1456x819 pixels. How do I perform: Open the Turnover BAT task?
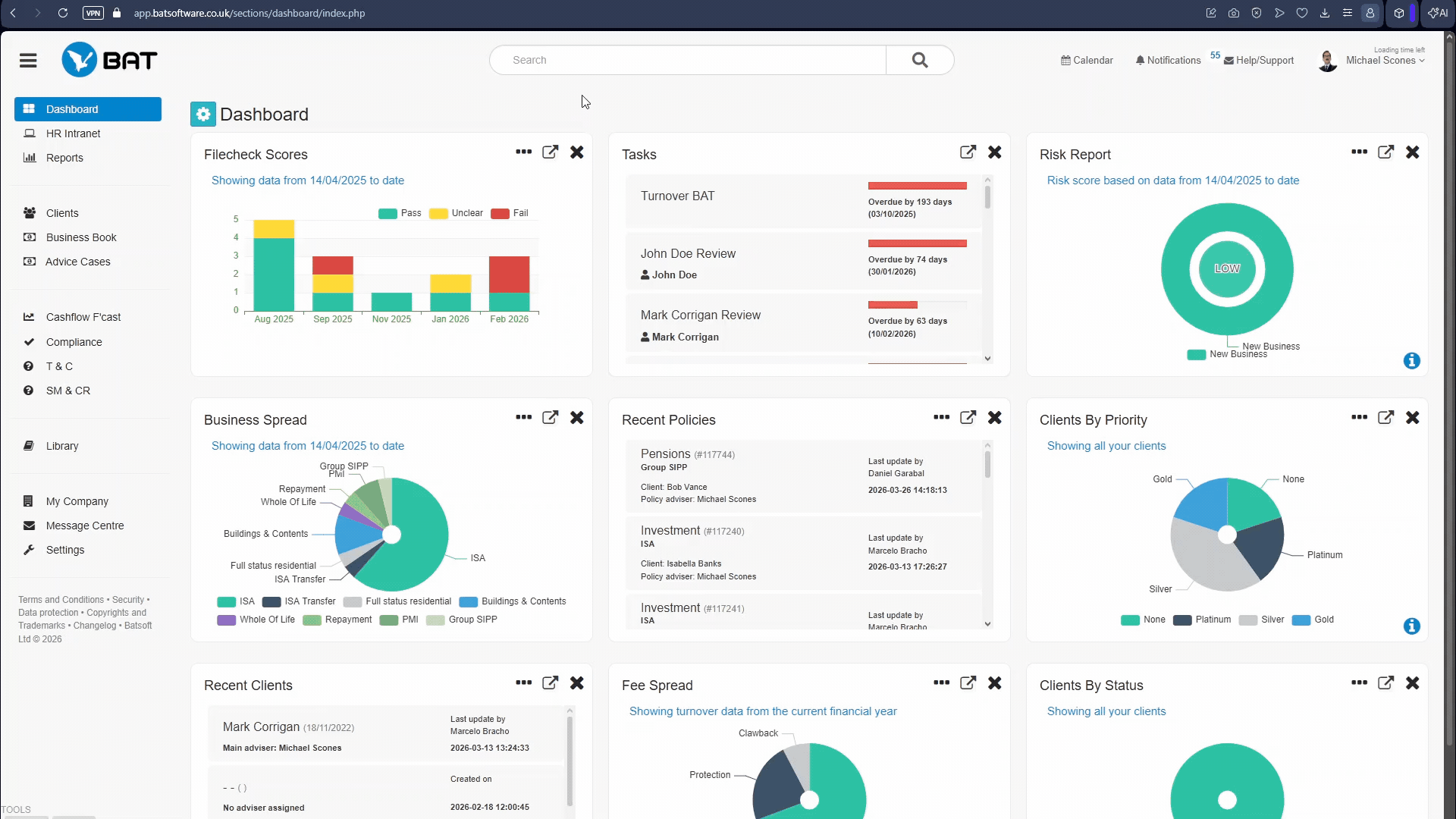point(677,196)
